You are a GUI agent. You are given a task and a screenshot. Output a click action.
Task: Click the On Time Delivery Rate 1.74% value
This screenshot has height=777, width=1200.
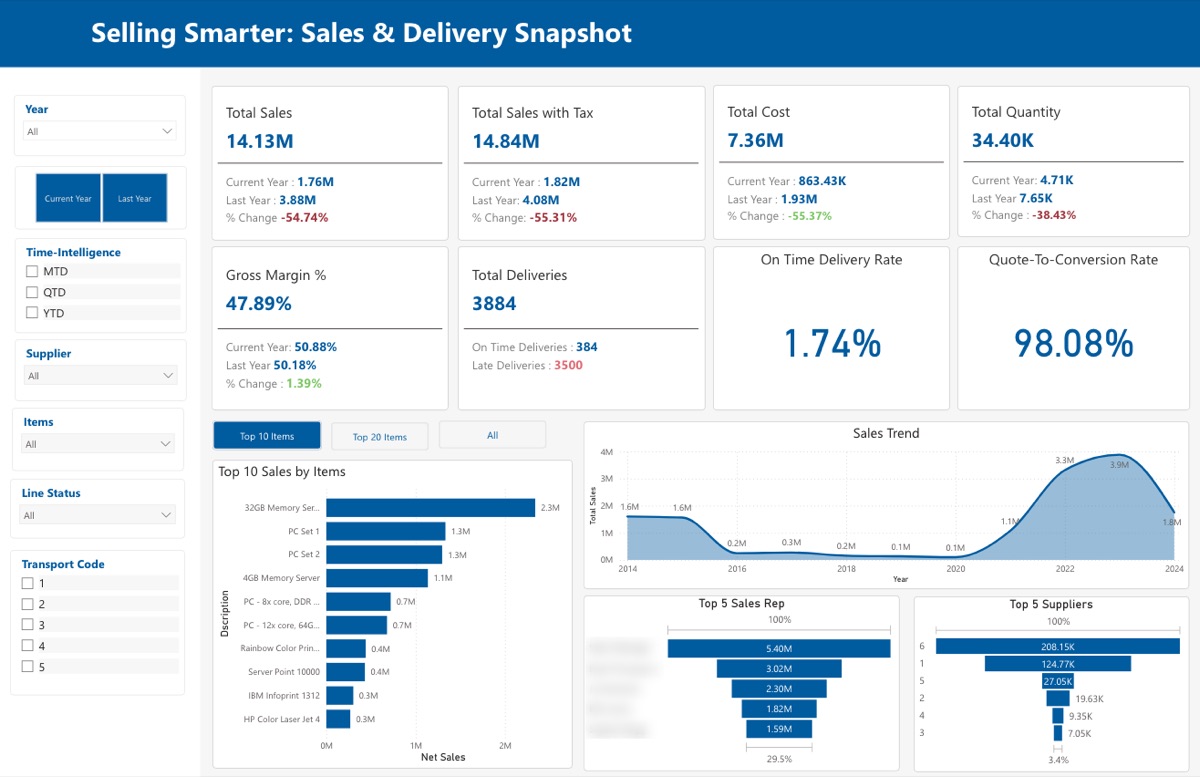[832, 343]
